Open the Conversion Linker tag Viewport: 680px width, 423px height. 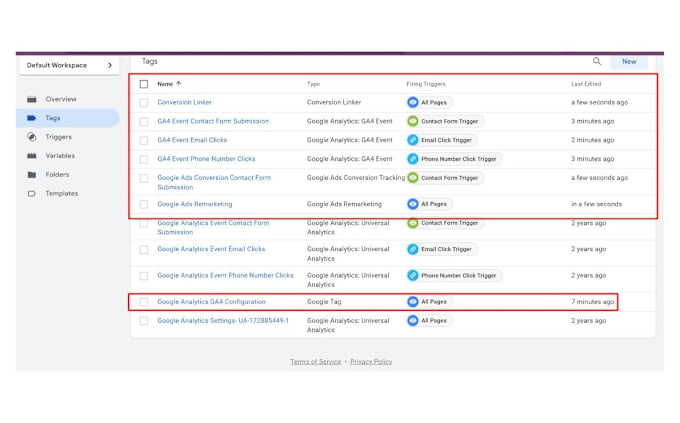[x=184, y=102]
